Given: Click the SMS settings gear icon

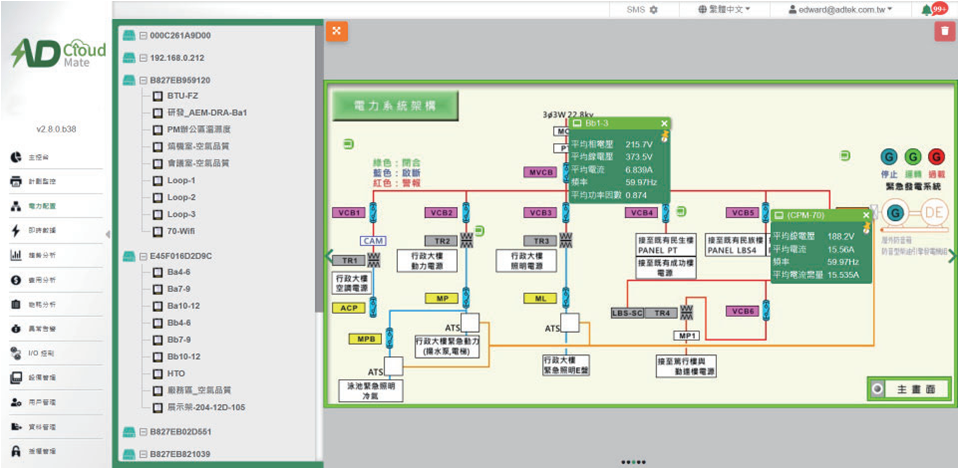Looking at the screenshot, I should point(653,10).
